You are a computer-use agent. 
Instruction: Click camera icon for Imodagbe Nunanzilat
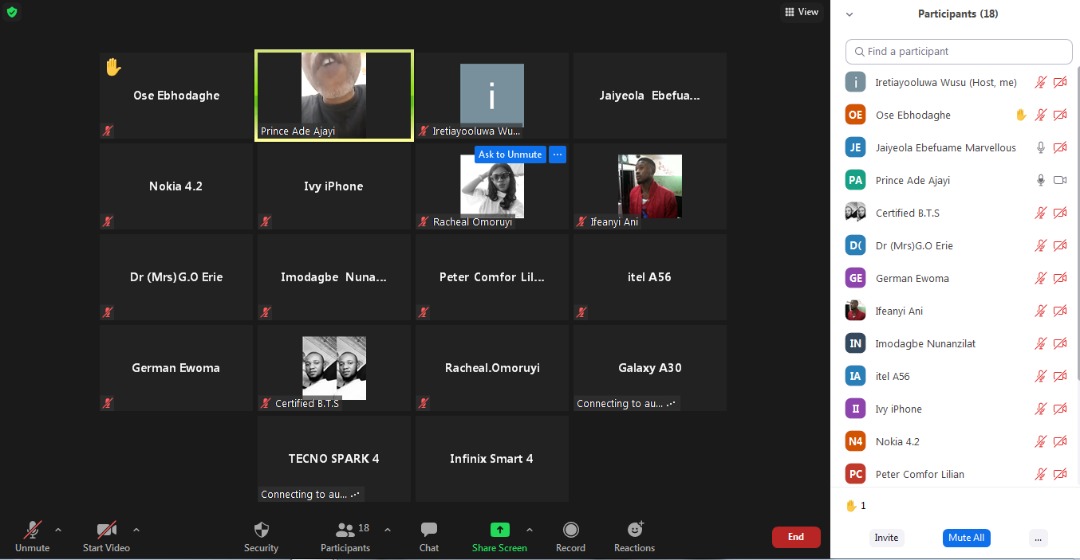click(1060, 343)
